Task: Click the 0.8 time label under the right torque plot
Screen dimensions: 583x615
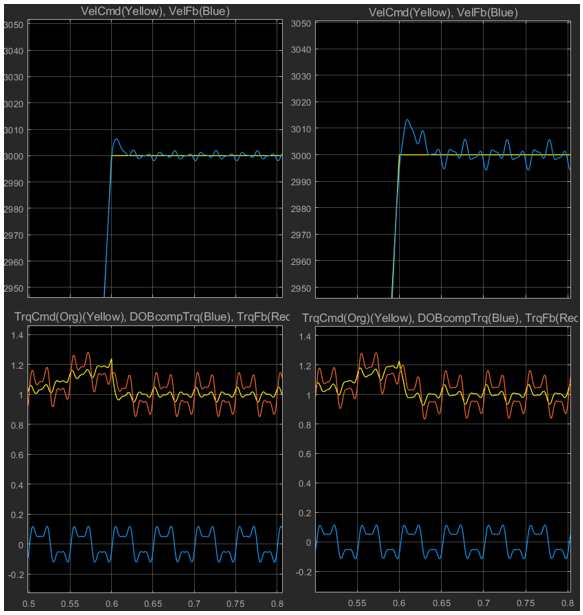Action: tap(567, 603)
